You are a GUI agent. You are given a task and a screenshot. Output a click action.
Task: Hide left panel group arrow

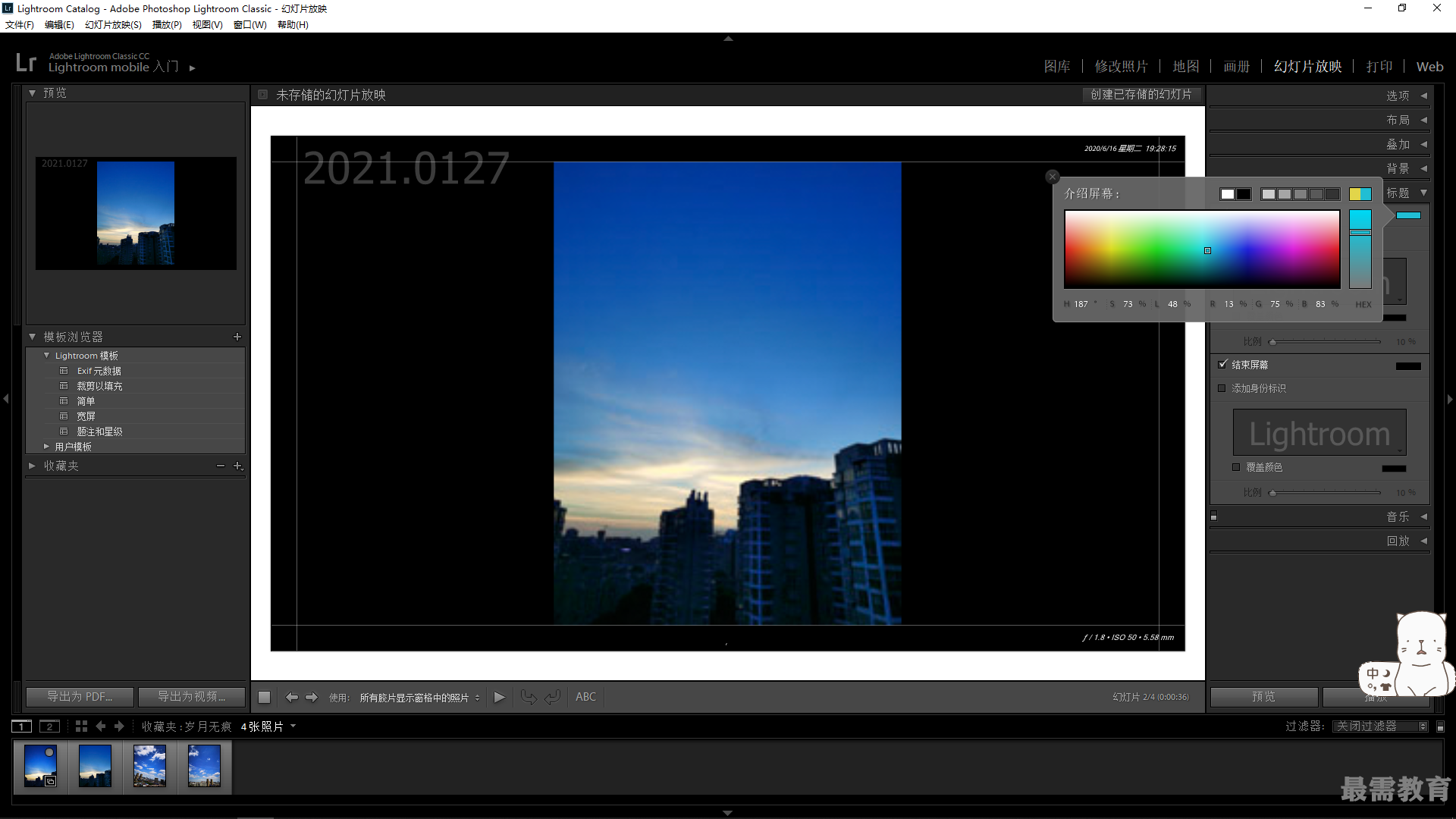[6, 399]
